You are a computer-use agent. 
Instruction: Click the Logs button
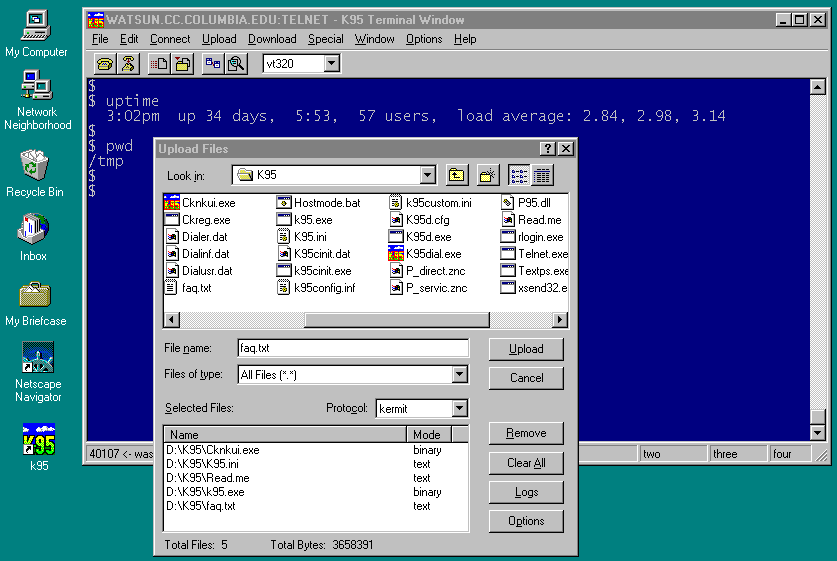coord(526,492)
